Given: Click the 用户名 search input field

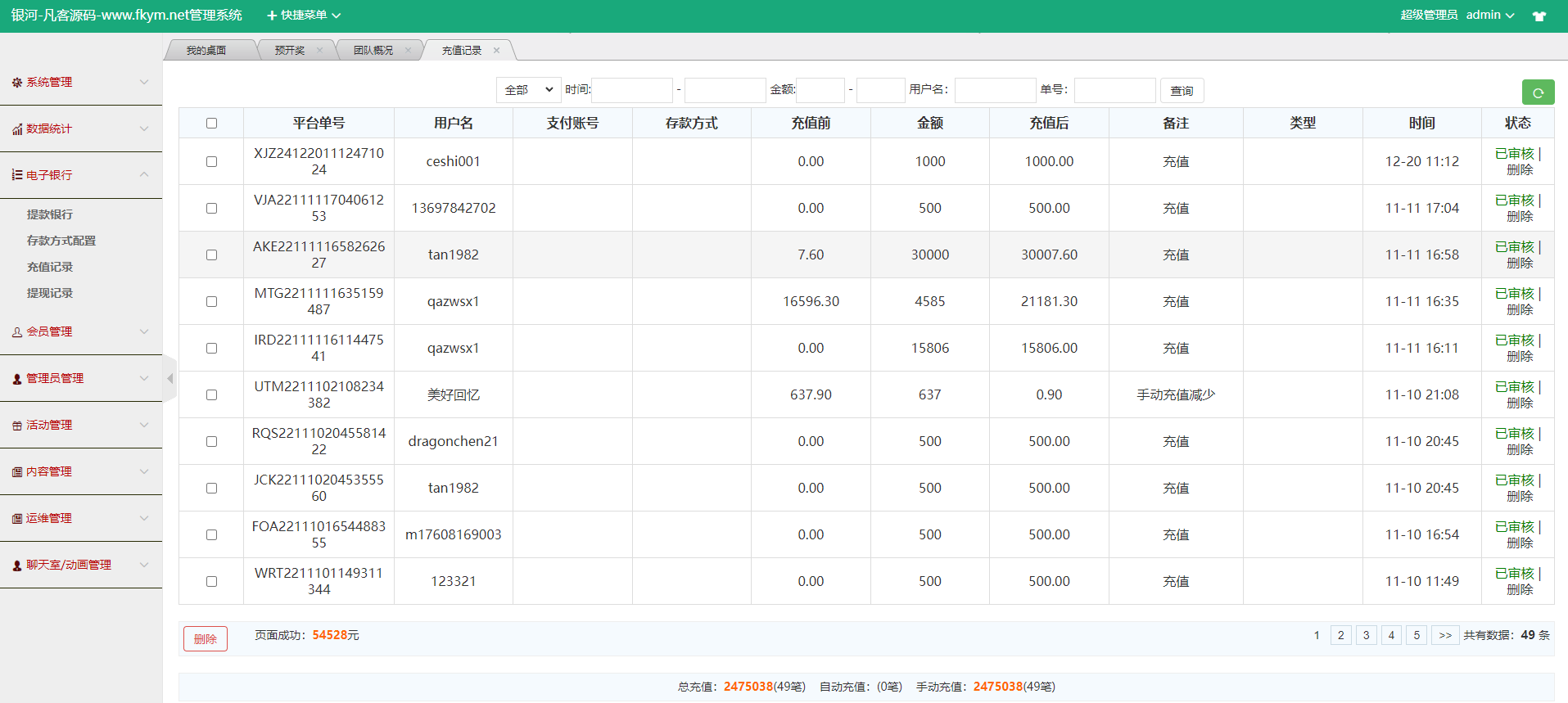Looking at the screenshot, I should click(x=994, y=90).
